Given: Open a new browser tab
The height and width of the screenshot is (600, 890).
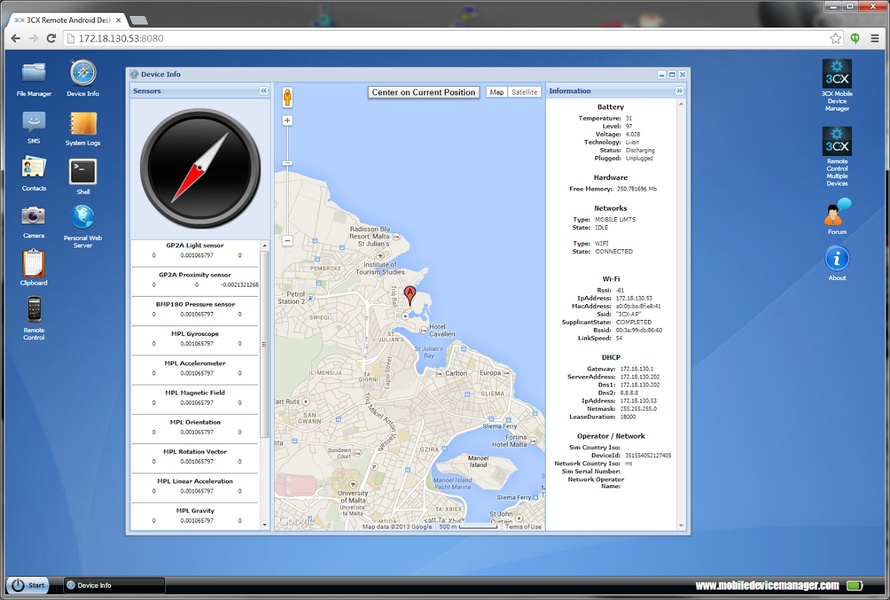Looking at the screenshot, I should pyautogui.click(x=138, y=20).
